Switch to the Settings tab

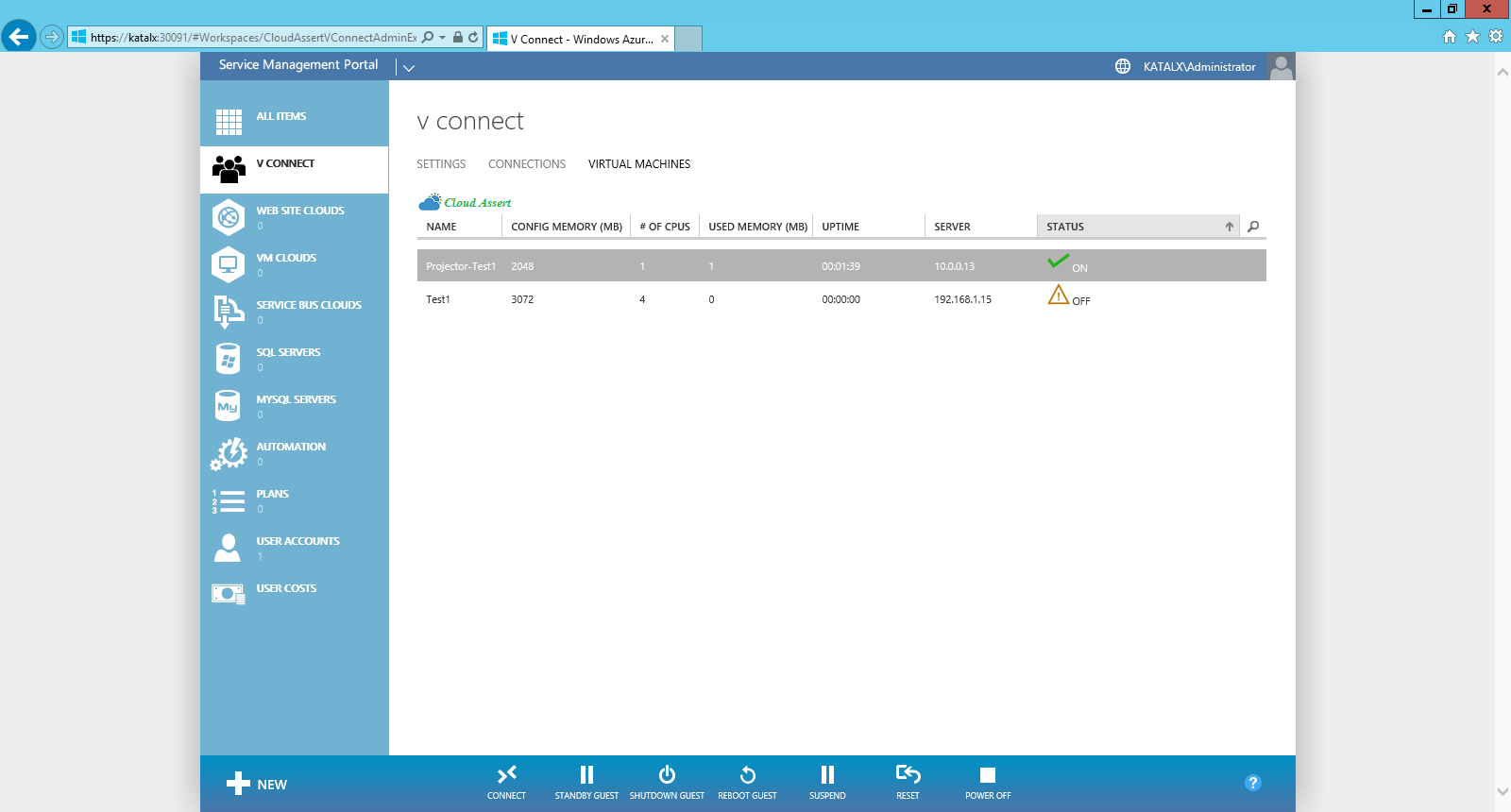tap(441, 164)
